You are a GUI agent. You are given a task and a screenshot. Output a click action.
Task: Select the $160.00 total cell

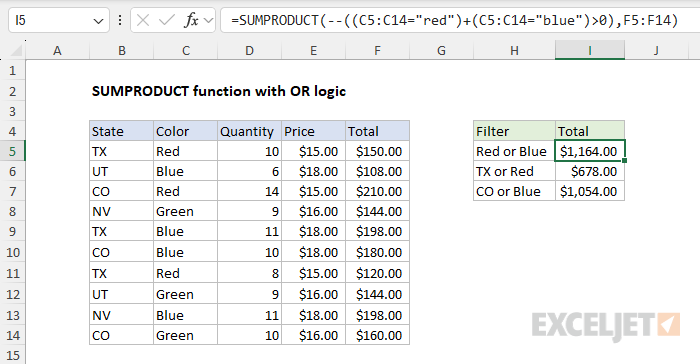pos(377,335)
